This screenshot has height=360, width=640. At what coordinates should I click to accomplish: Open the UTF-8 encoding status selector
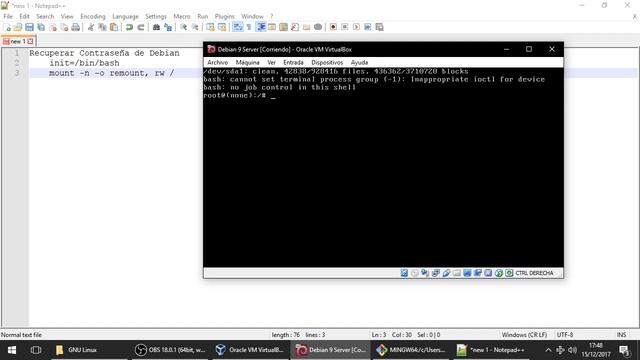[565, 335]
